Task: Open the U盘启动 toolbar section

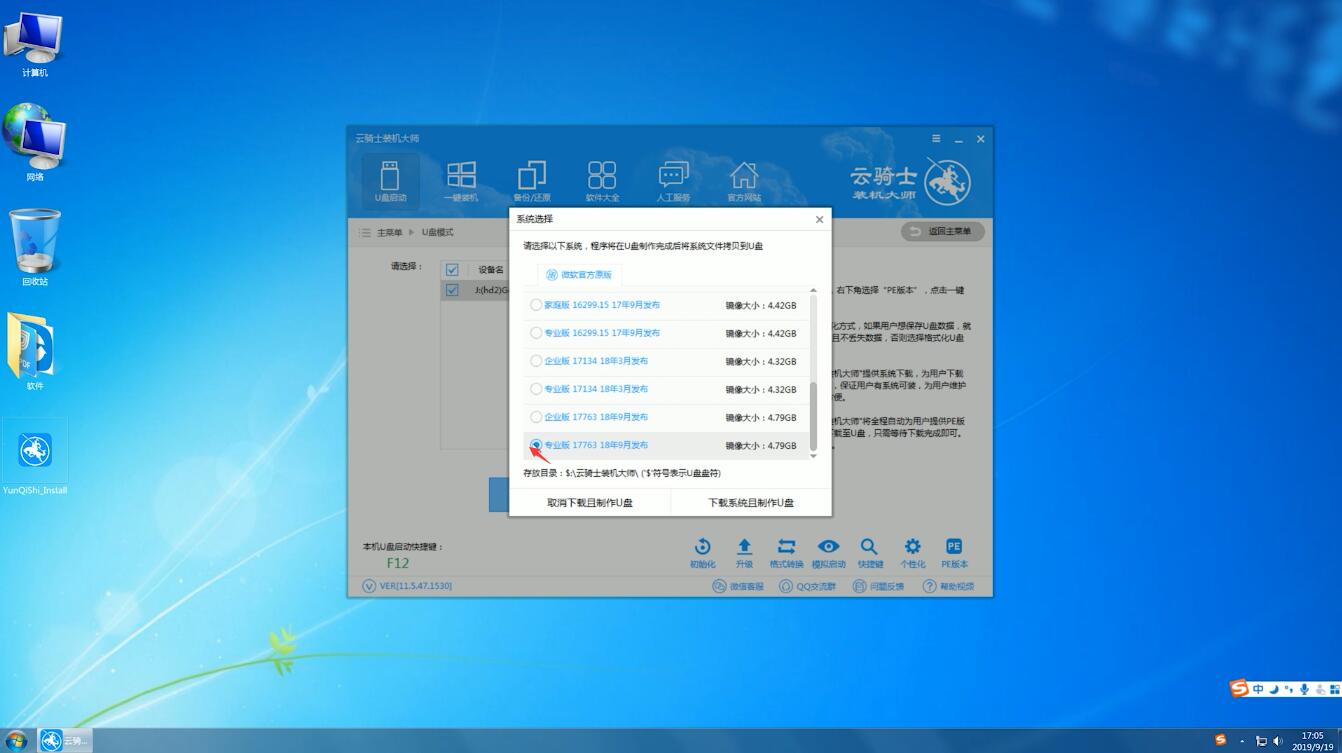Action: [390, 181]
